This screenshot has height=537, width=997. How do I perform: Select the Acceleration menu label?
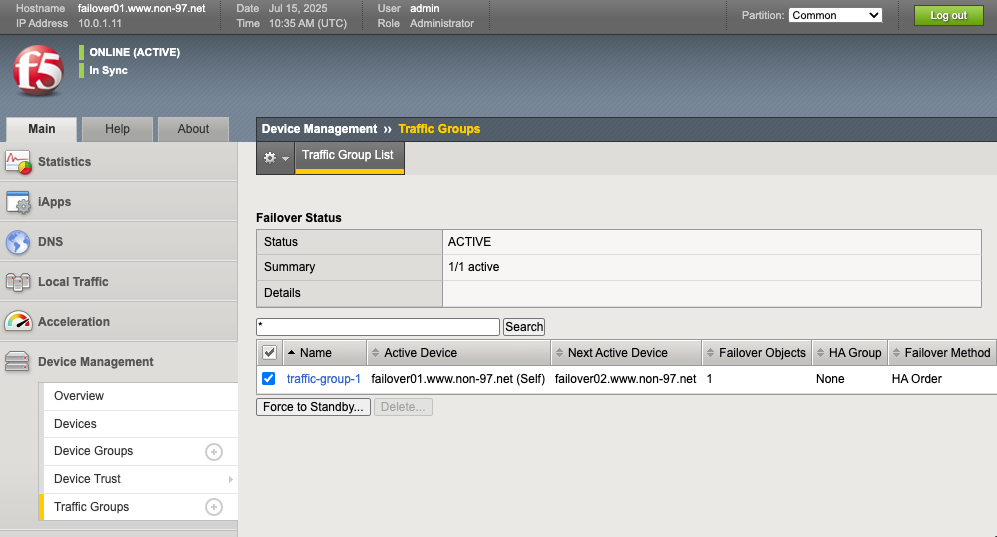click(74, 322)
